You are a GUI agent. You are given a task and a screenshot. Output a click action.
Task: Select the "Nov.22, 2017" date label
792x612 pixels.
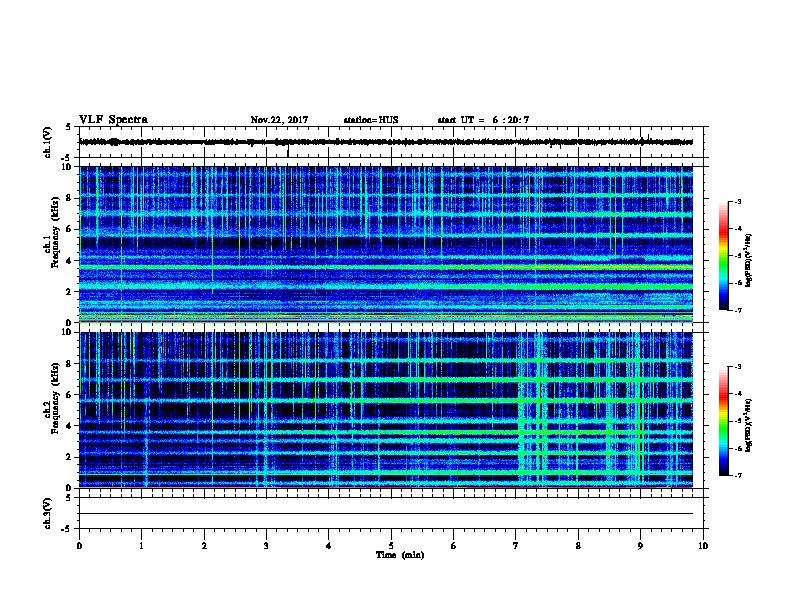pyautogui.click(x=279, y=120)
